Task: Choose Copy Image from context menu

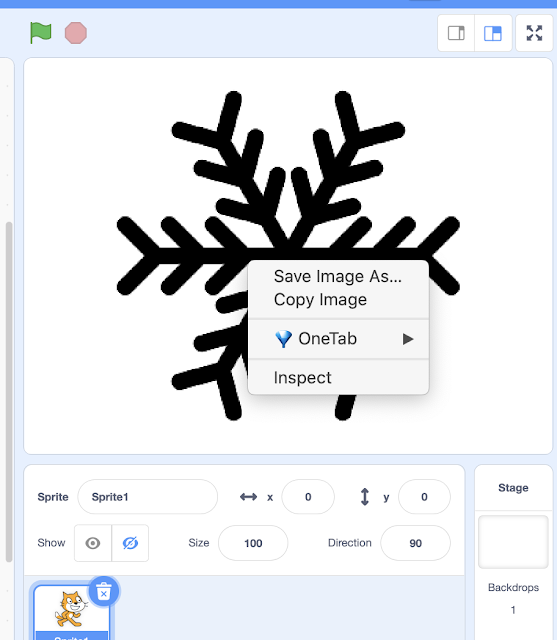Action: click(x=320, y=300)
